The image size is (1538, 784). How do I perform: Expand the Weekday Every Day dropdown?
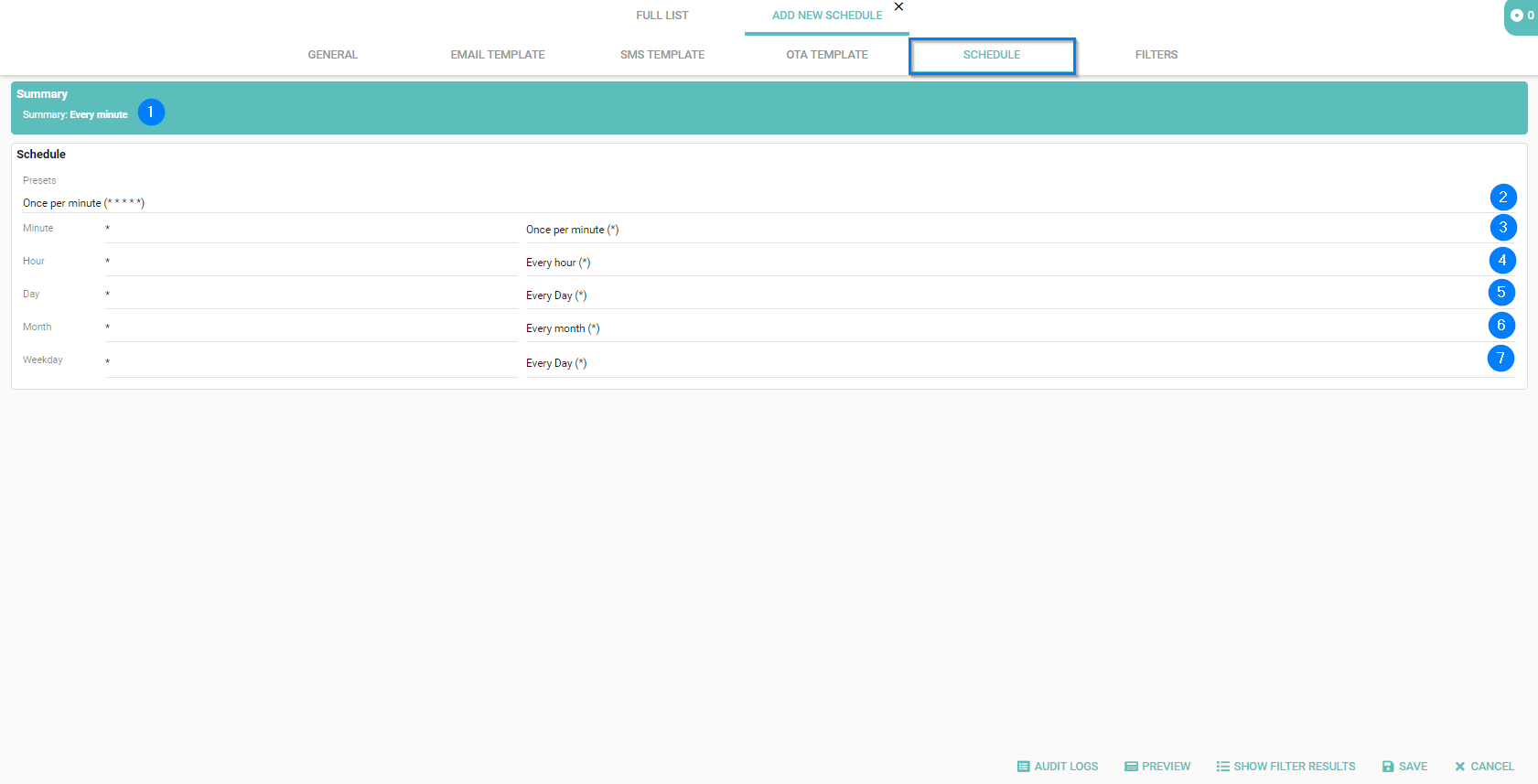click(x=1006, y=363)
